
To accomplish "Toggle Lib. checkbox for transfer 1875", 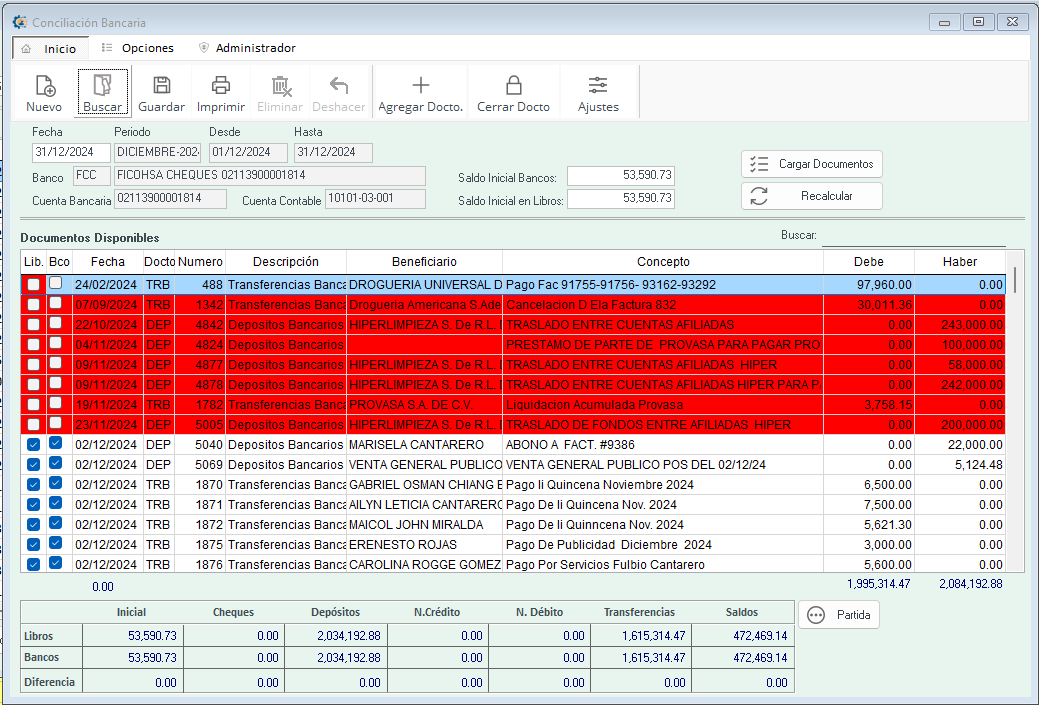I will [34, 544].
